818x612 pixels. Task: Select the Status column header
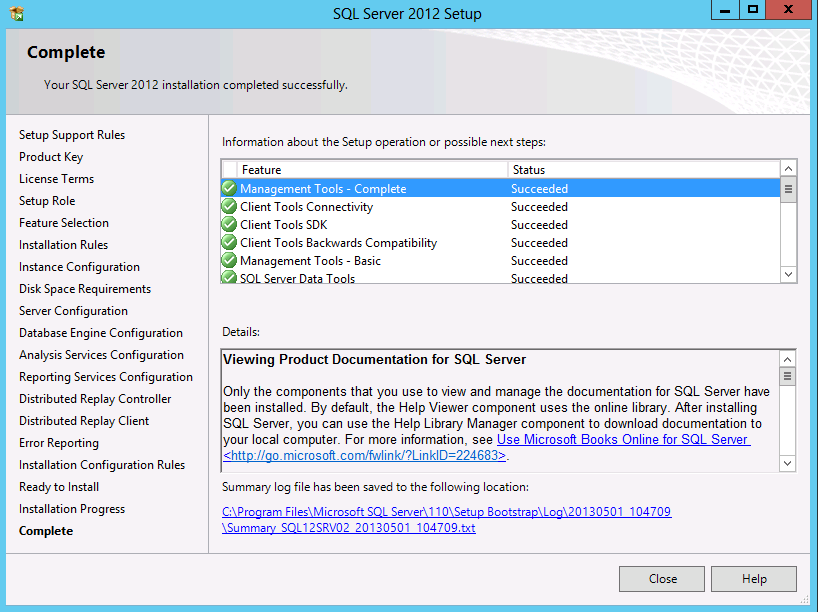tap(644, 170)
